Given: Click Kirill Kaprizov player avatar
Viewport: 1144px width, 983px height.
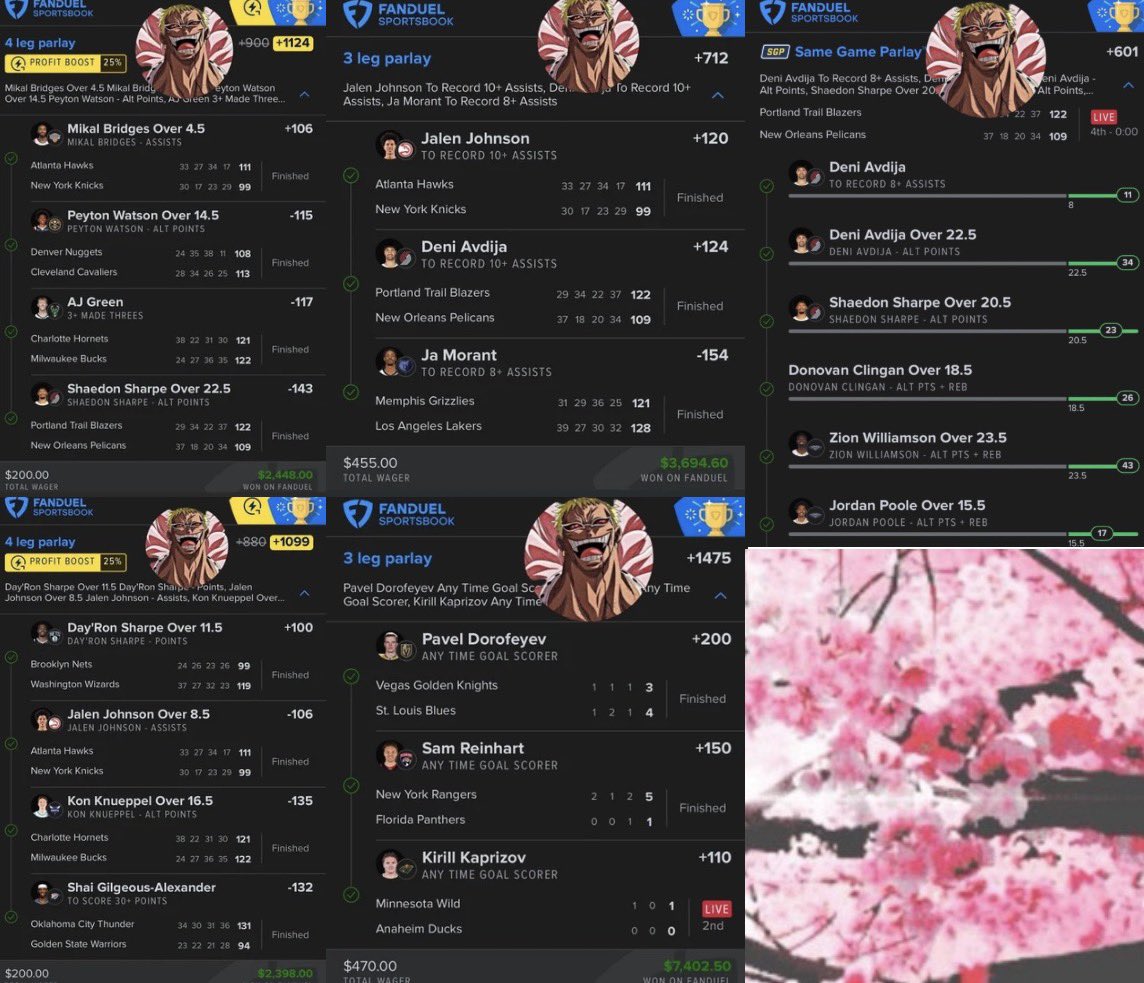Looking at the screenshot, I should pos(395,865).
